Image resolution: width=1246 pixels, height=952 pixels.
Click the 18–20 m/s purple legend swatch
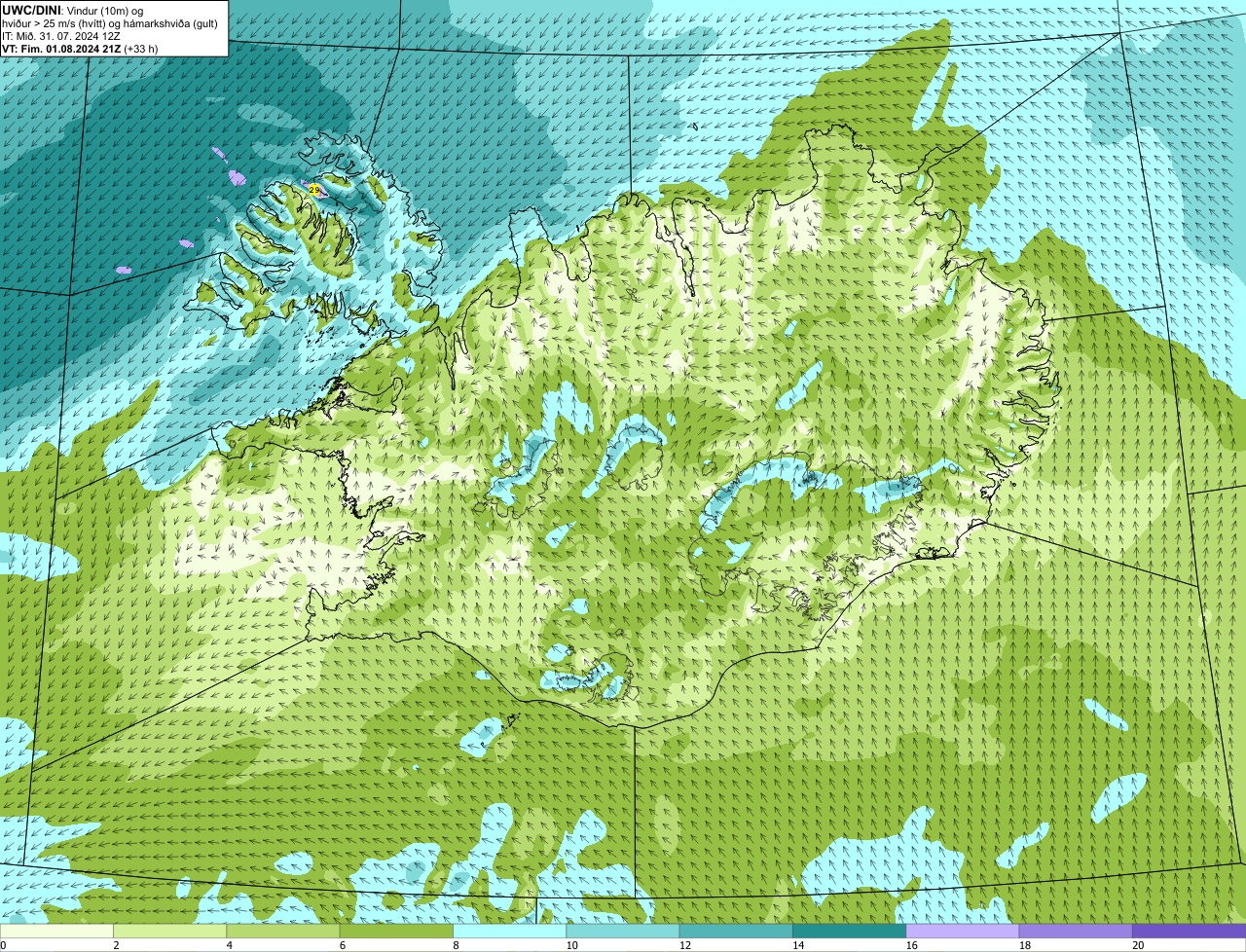1076,931
